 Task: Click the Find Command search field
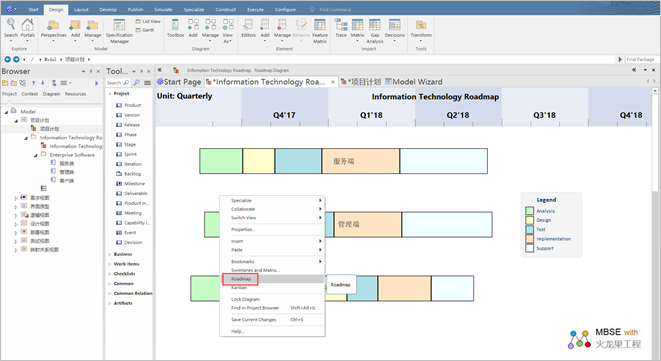pyautogui.click(x=336, y=9)
